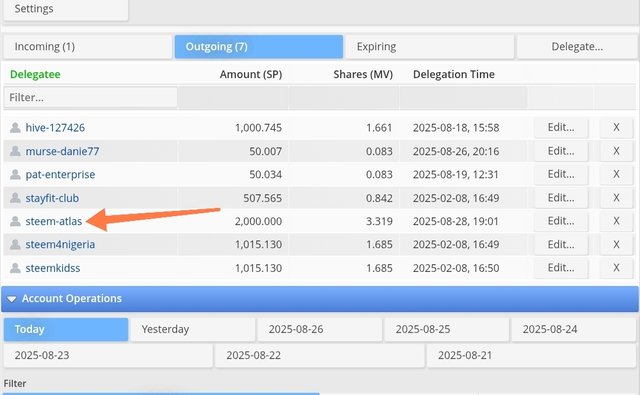Screen dimensions: 640x395
Task: Open the steem4nigeria account link
Action: (60, 244)
